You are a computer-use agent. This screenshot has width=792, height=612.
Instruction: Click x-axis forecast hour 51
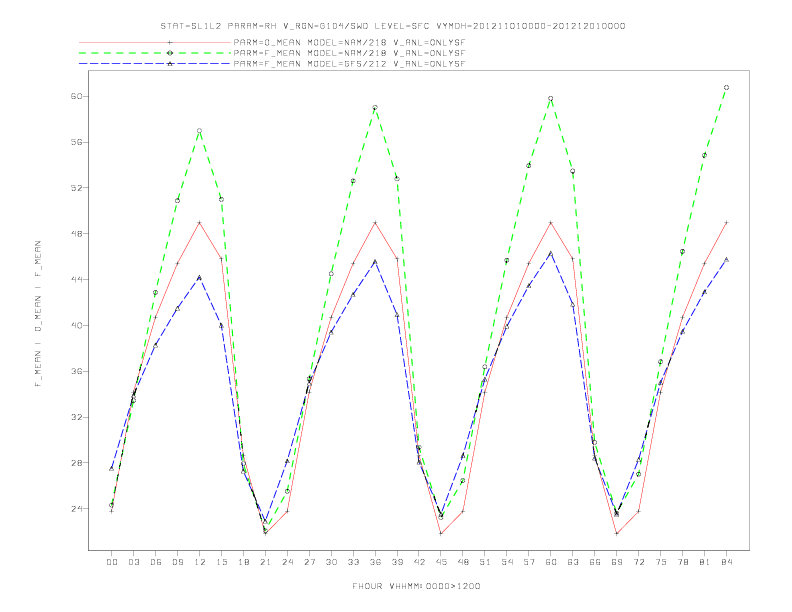pos(485,562)
